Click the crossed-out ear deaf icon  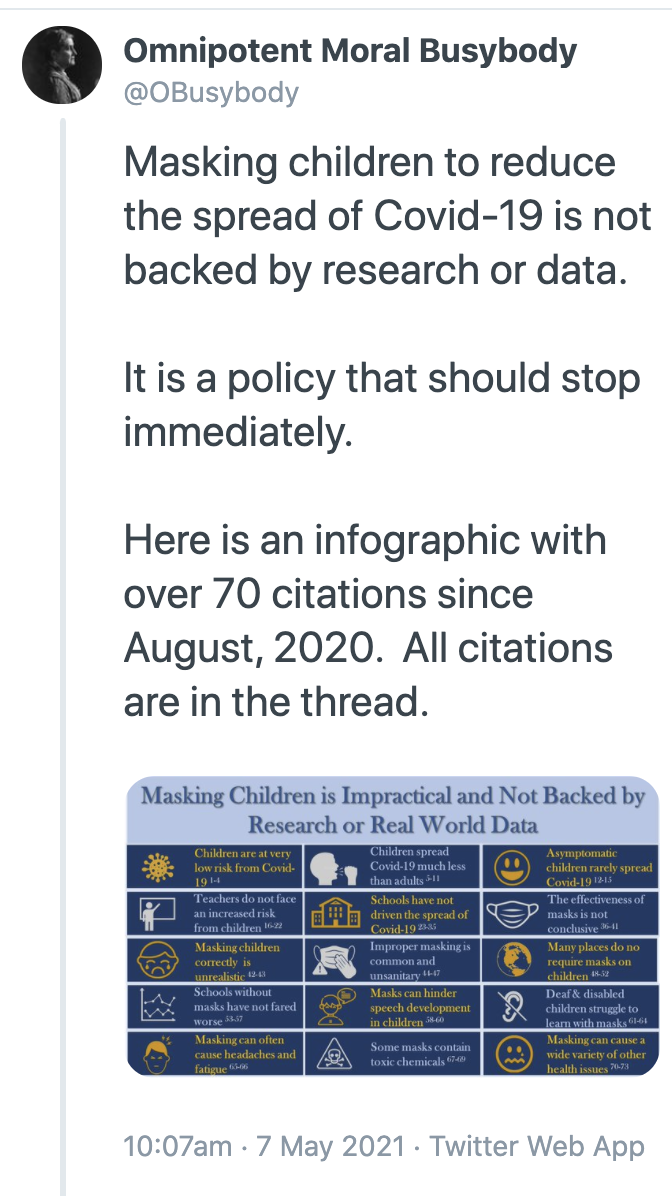[512, 1007]
